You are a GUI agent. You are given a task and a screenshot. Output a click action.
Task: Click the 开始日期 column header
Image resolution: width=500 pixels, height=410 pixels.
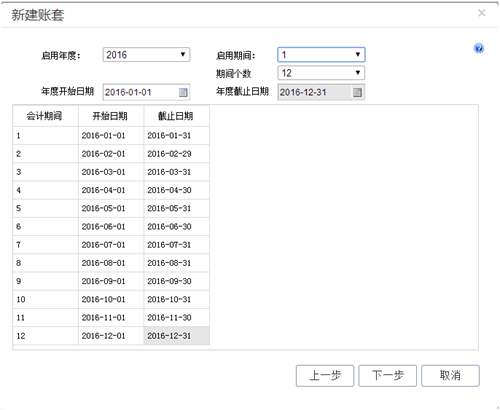coord(111,116)
